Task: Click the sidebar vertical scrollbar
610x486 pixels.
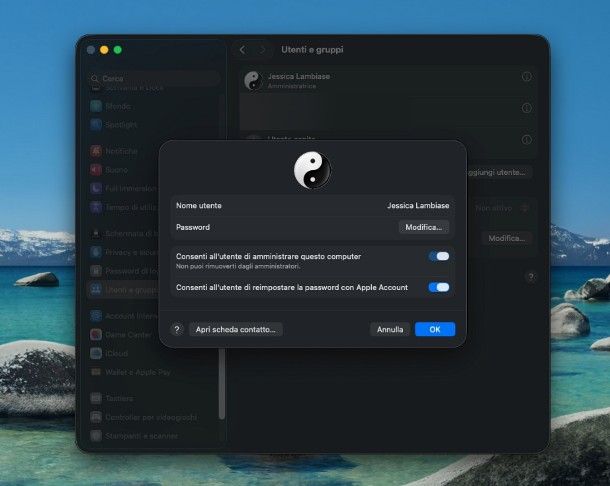Action: coord(222,383)
